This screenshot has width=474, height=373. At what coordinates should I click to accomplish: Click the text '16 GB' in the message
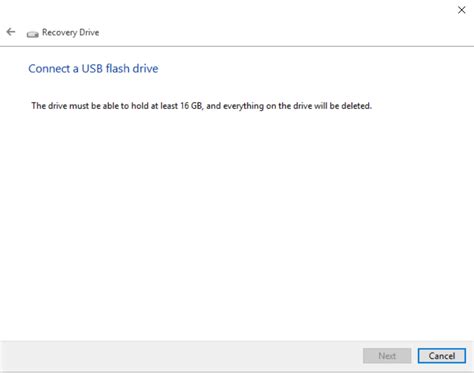191,106
